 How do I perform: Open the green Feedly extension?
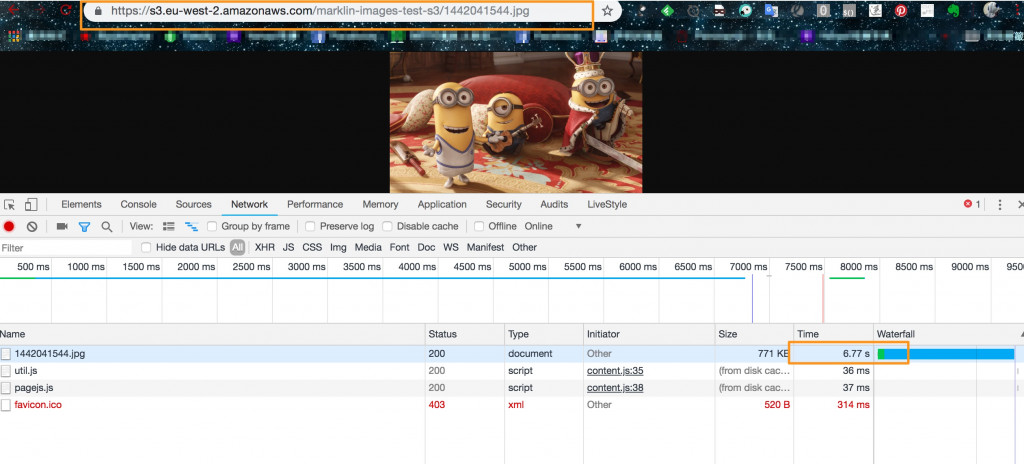tap(667, 10)
